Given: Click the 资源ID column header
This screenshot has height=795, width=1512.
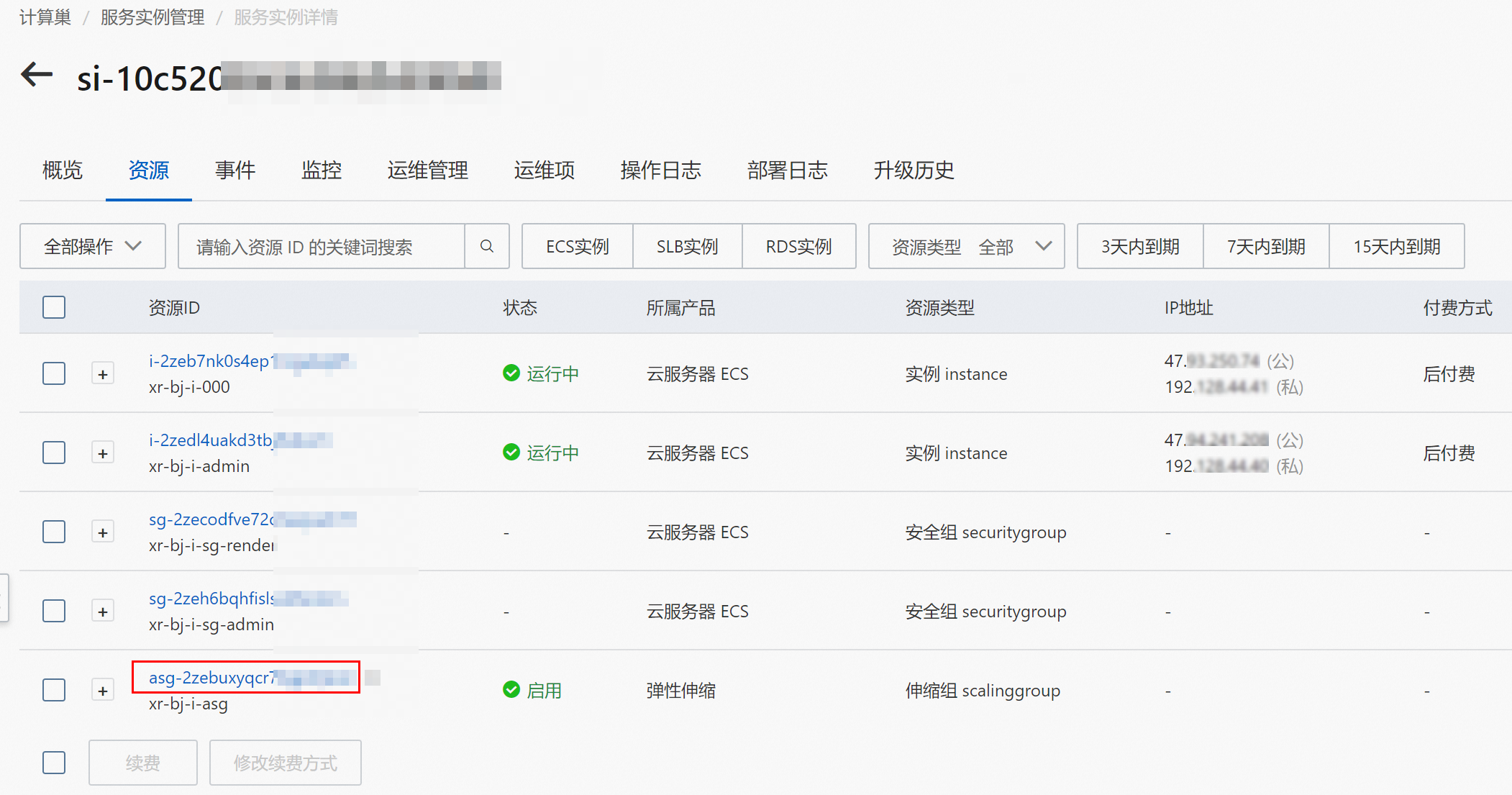Looking at the screenshot, I should click(x=174, y=308).
